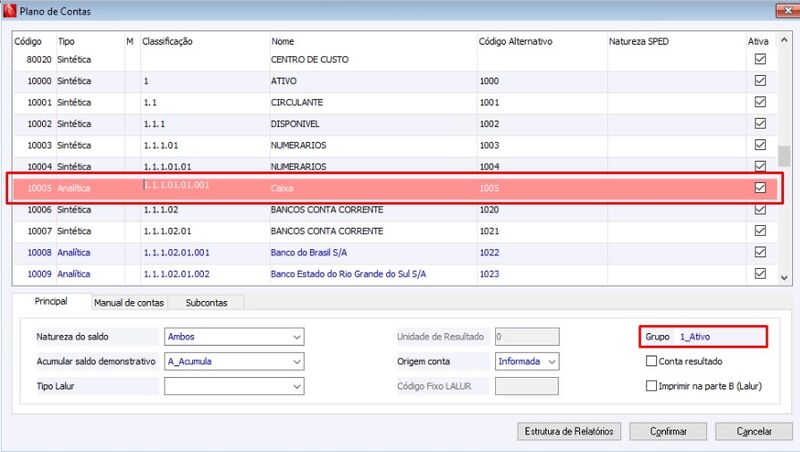Click scrollbar up arrow of accounts list
800x452 pixels.
point(784,41)
